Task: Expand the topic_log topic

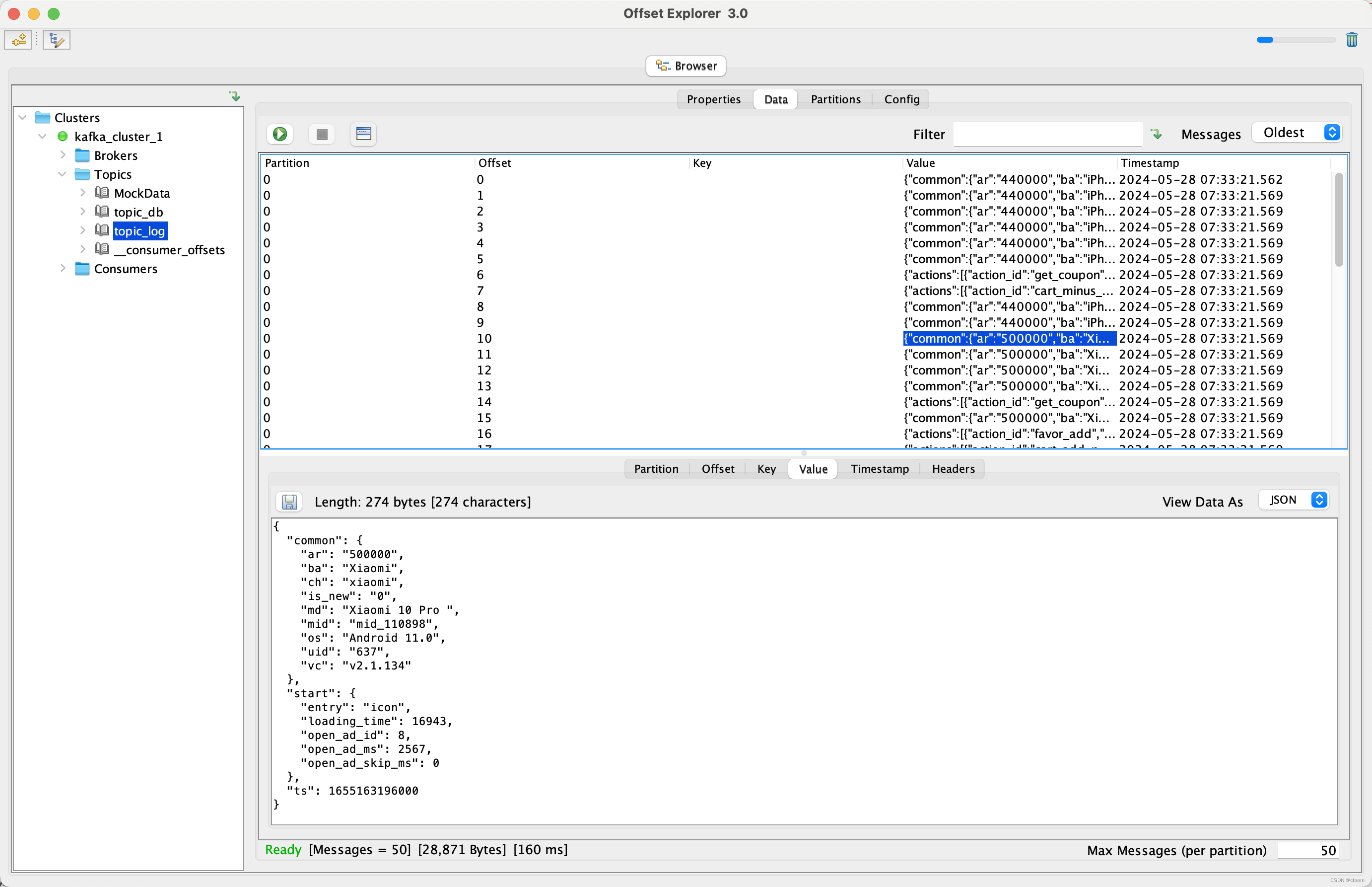Action: pos(83,231)
